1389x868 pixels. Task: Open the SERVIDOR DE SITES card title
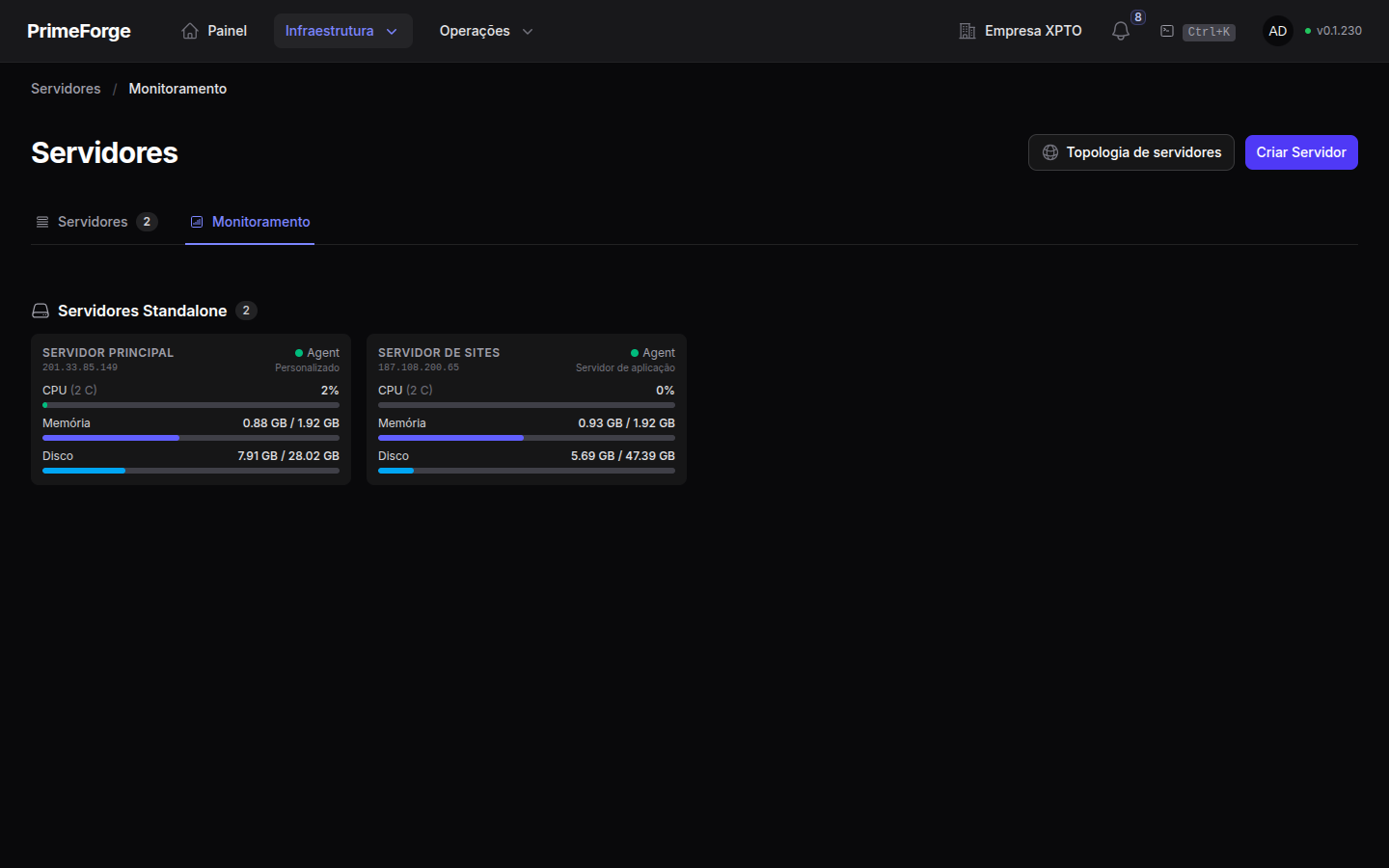pyautogui.click(x=439, y=353)
